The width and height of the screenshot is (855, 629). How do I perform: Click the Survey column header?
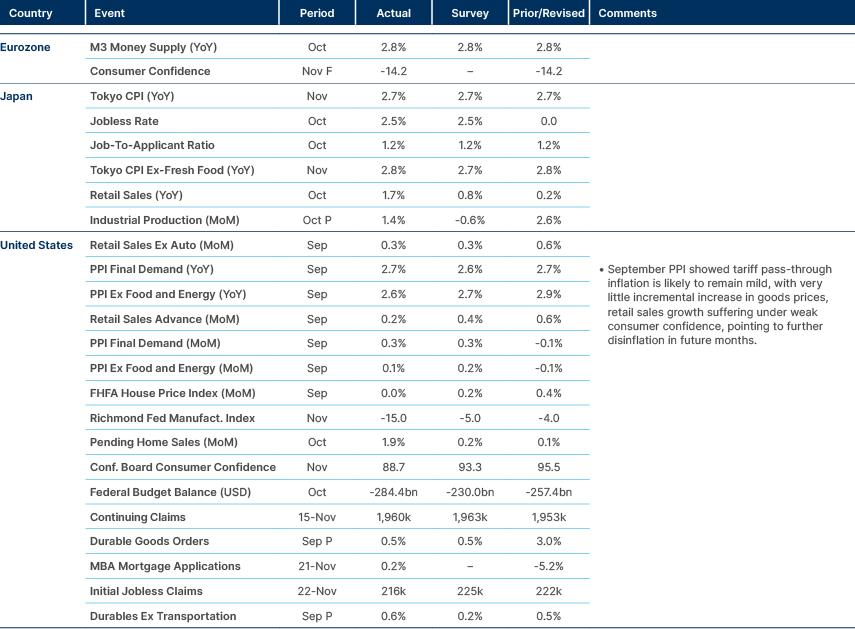coord(469,13)
